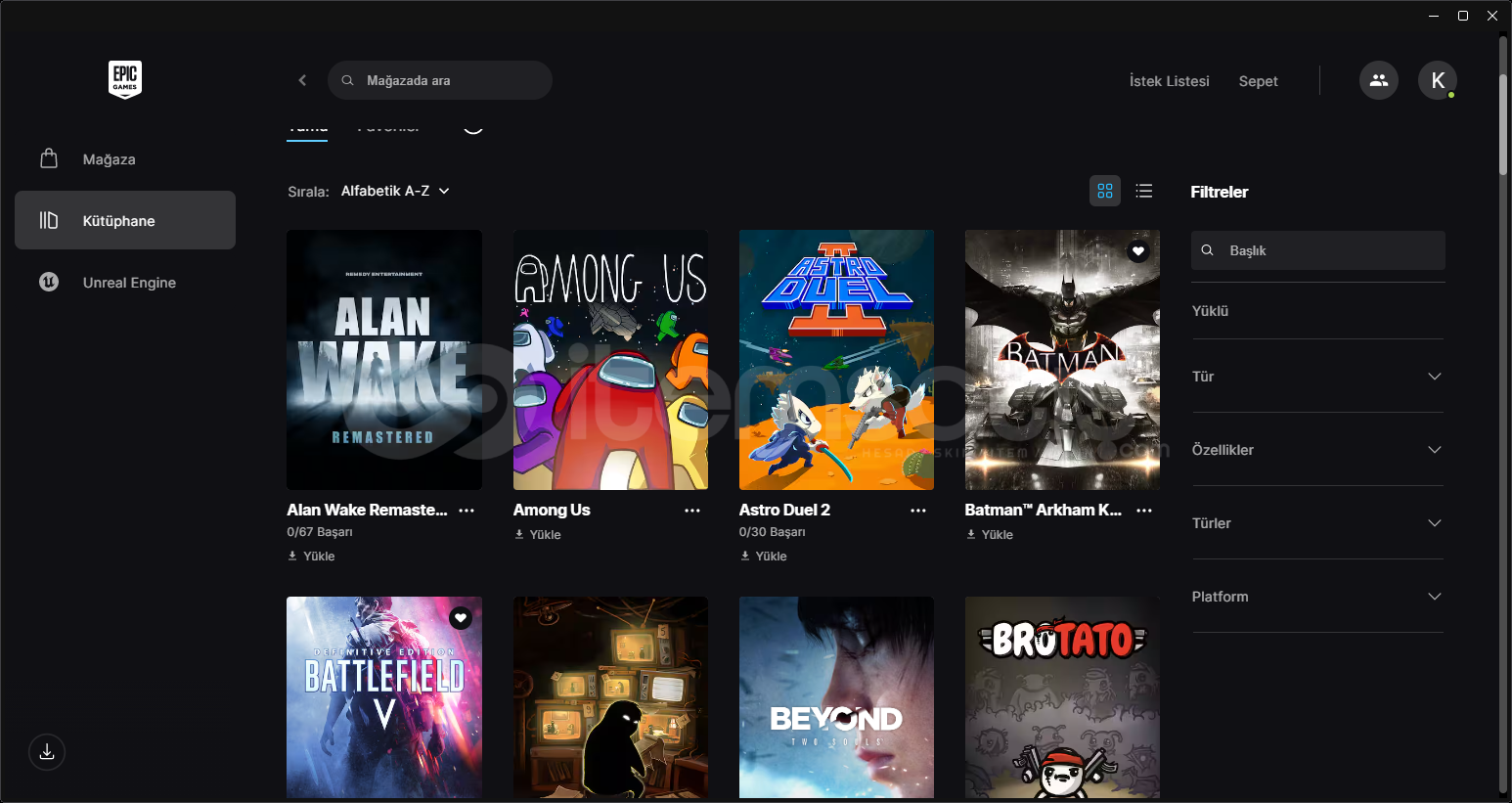Open the Among Us cover art
The image size is (1512, 803).
(610, 360)
